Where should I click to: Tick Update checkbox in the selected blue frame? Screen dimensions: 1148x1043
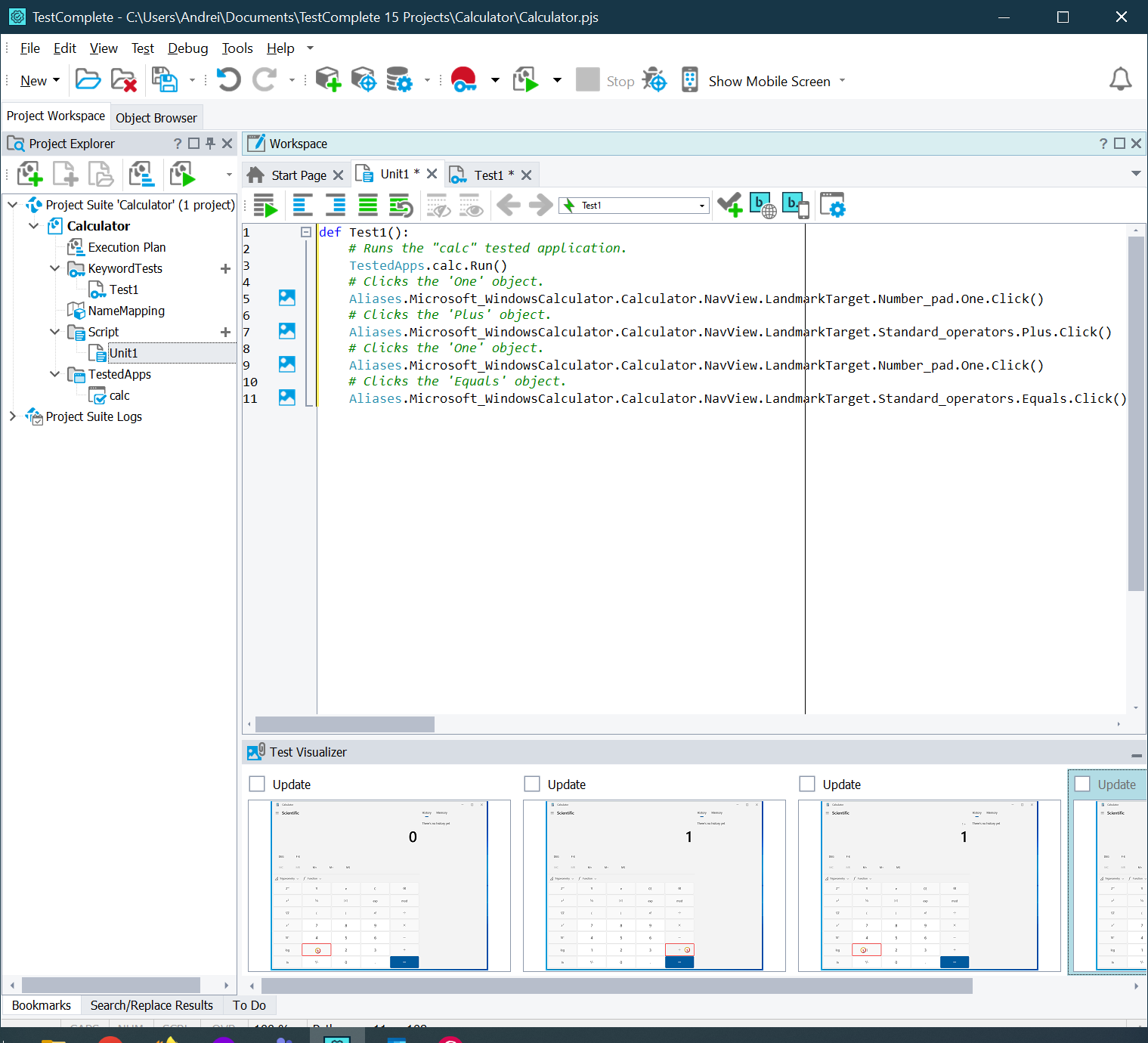(x=1082, y=784)
